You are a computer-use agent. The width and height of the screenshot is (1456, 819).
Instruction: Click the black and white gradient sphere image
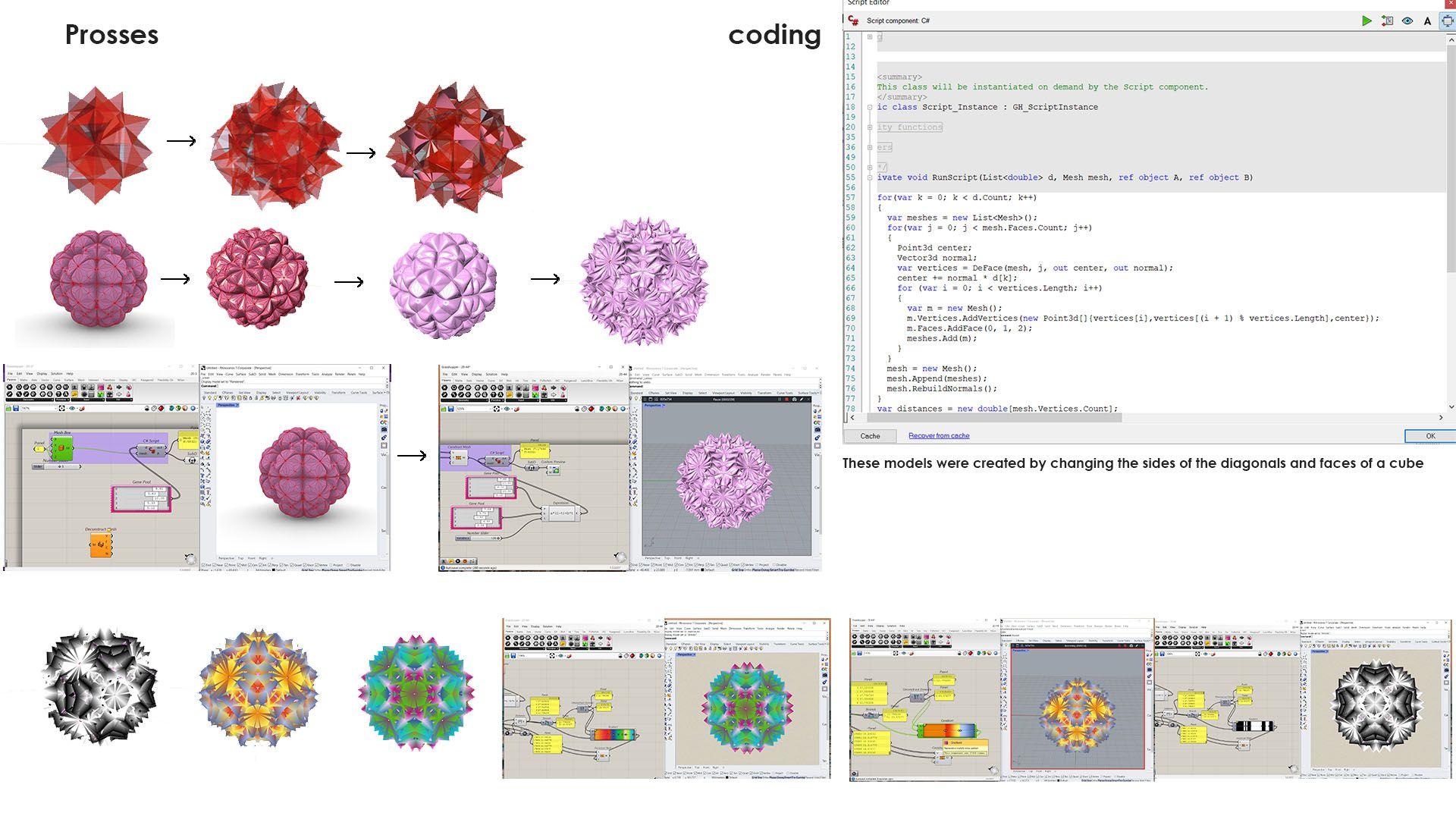coord(99,686)
